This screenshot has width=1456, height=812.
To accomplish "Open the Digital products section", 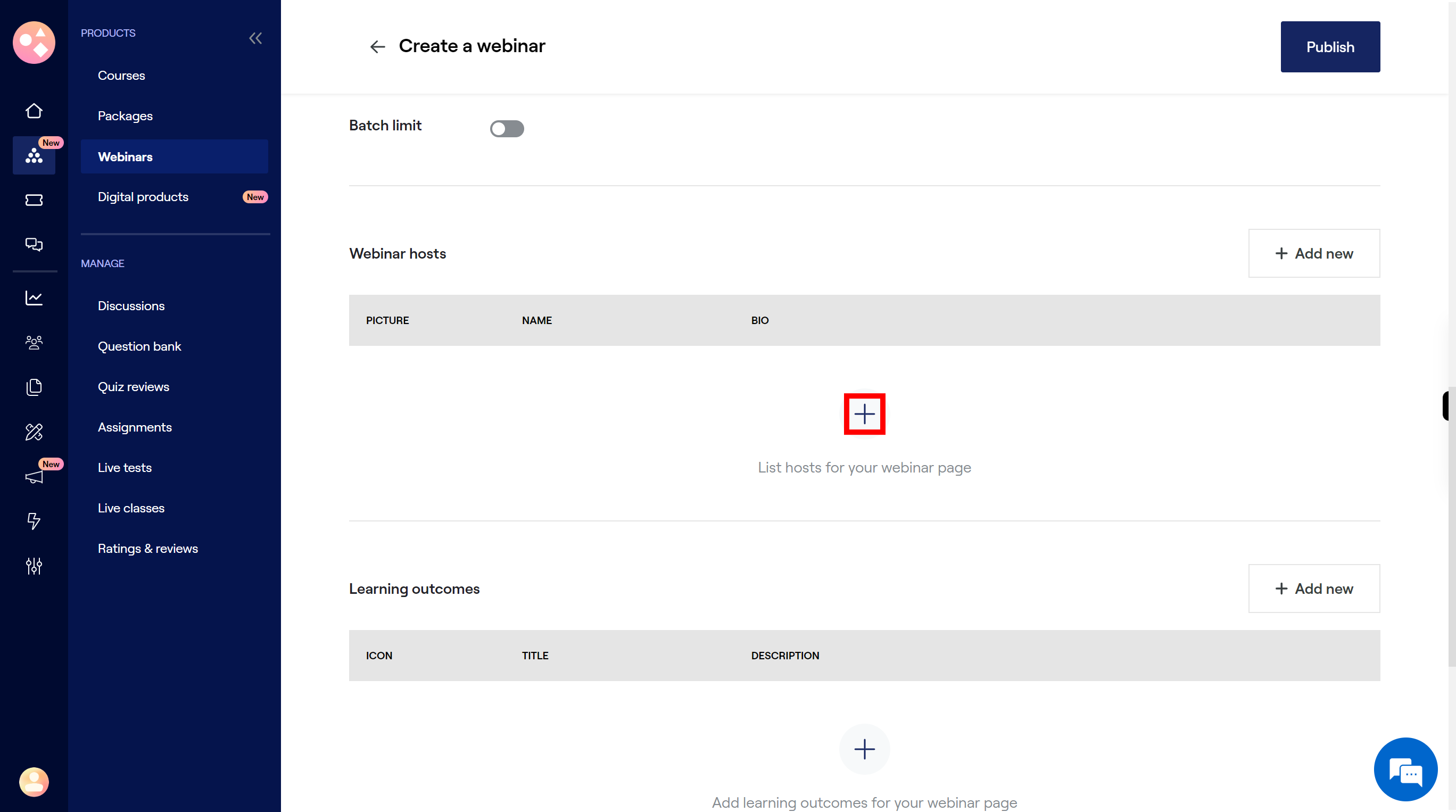I will click(143, 196).
